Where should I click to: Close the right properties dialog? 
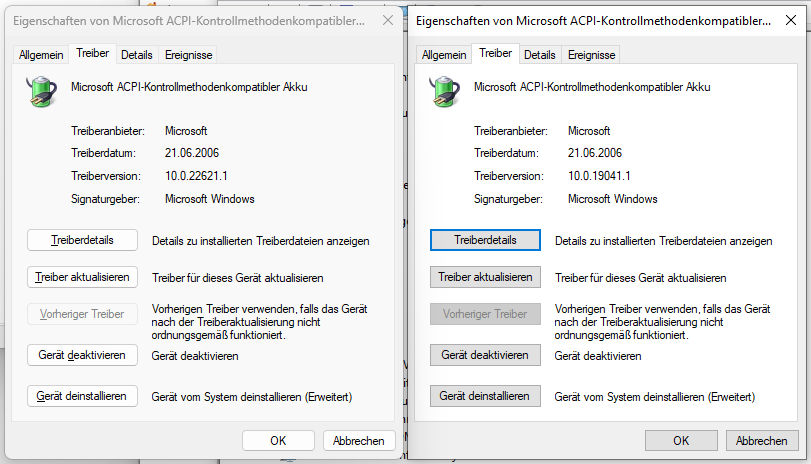(x=791, y=21)
